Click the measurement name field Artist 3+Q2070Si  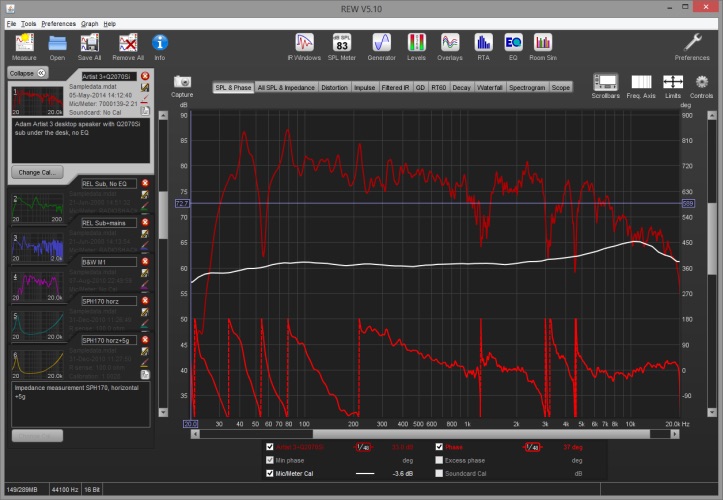(x=109, y=77)
